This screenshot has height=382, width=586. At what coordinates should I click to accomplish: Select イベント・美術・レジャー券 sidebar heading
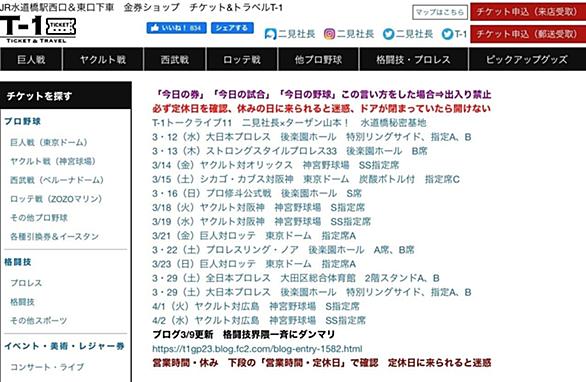click(64, 346)
